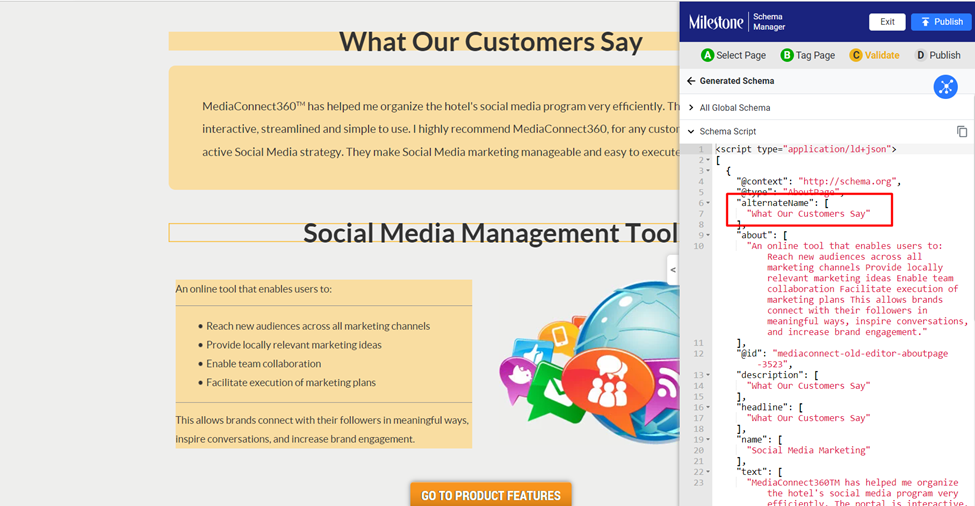Collapse the side panel with the < handle
Screen dimensions: 975x506
click(673, 270)
